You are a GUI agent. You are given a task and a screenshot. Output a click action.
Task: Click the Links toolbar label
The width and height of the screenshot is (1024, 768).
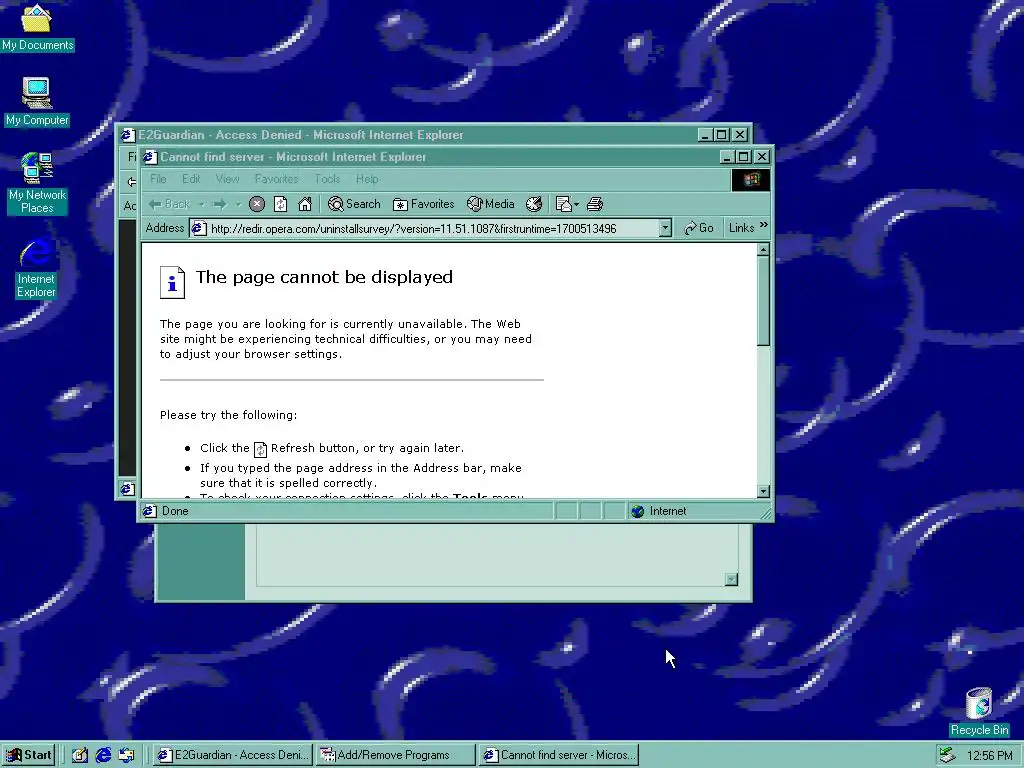741,228
